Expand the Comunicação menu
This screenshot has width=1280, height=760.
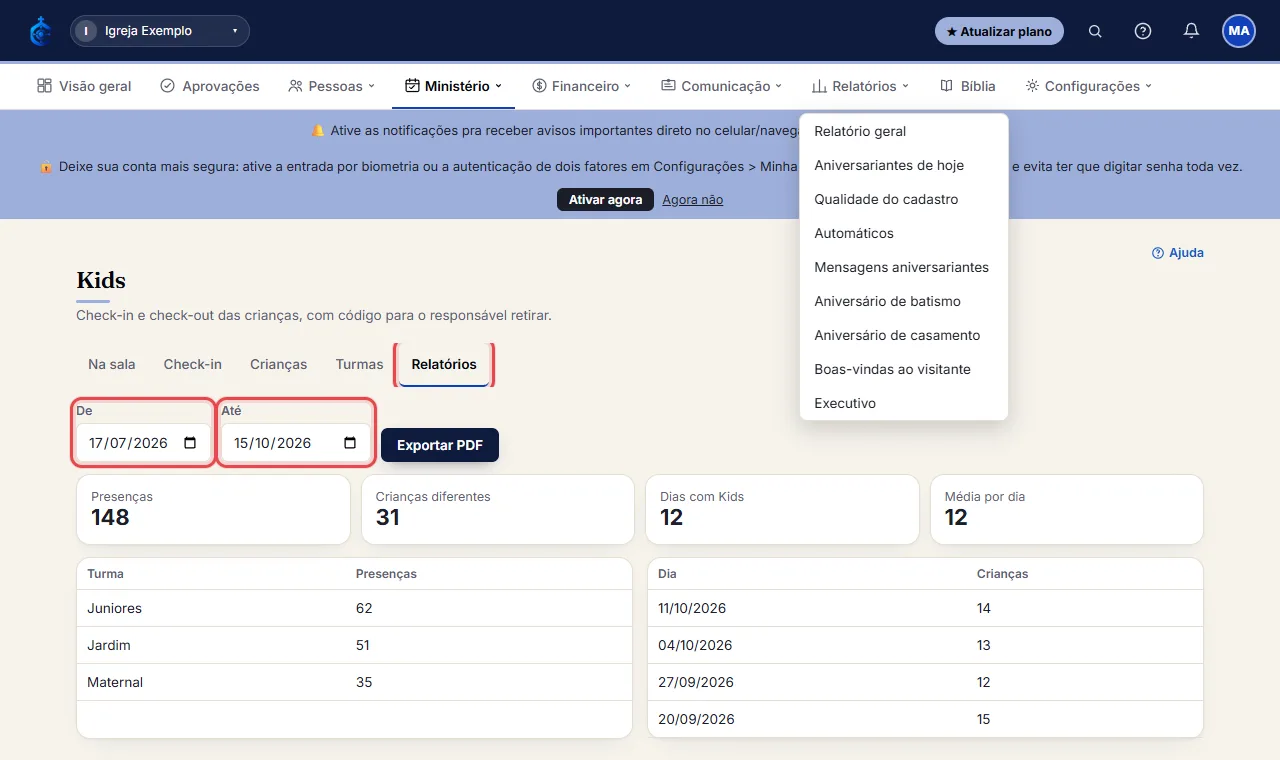click(721, 86)
